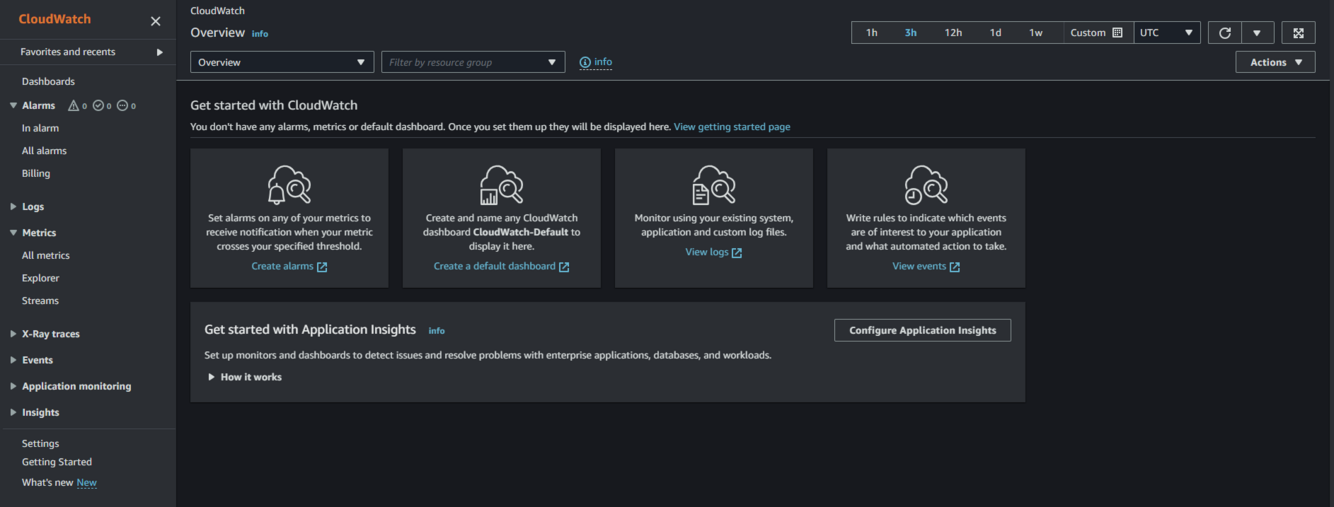Click the external link icon beside Create alarms
Viewport: 1334px width, 507px height.
pyautogui.click(x=322, y=267)
